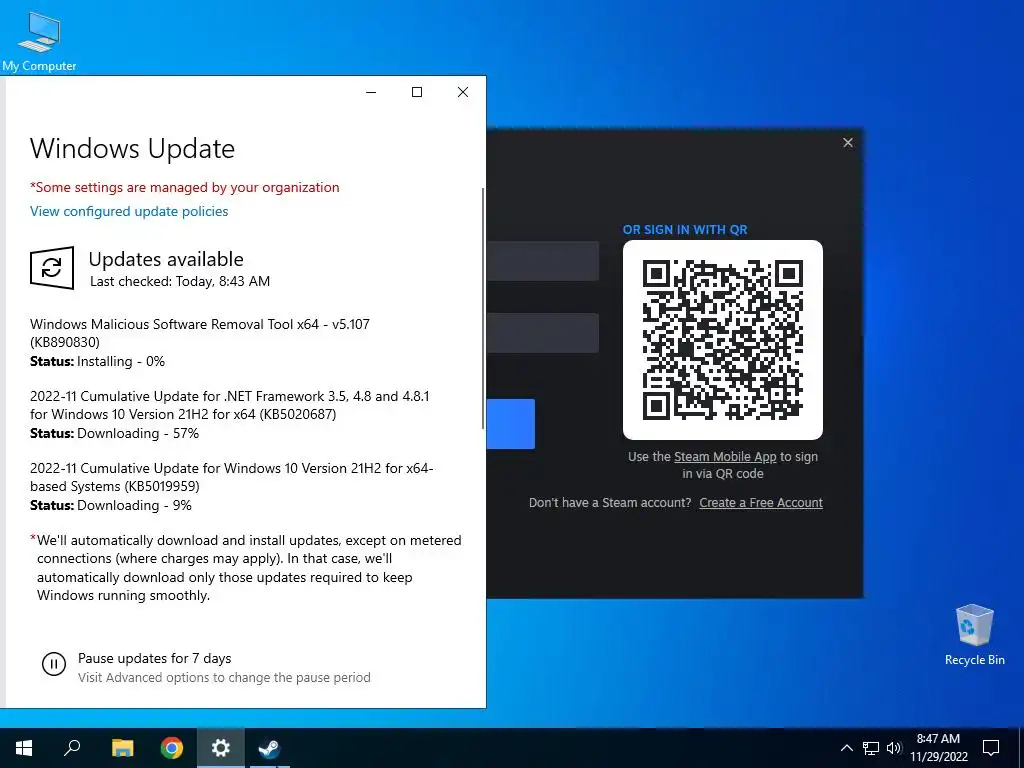Screen dimensions: 1024x768
Task: Select the Settings gear in the taskbar
Action: (x=221, y=748)
